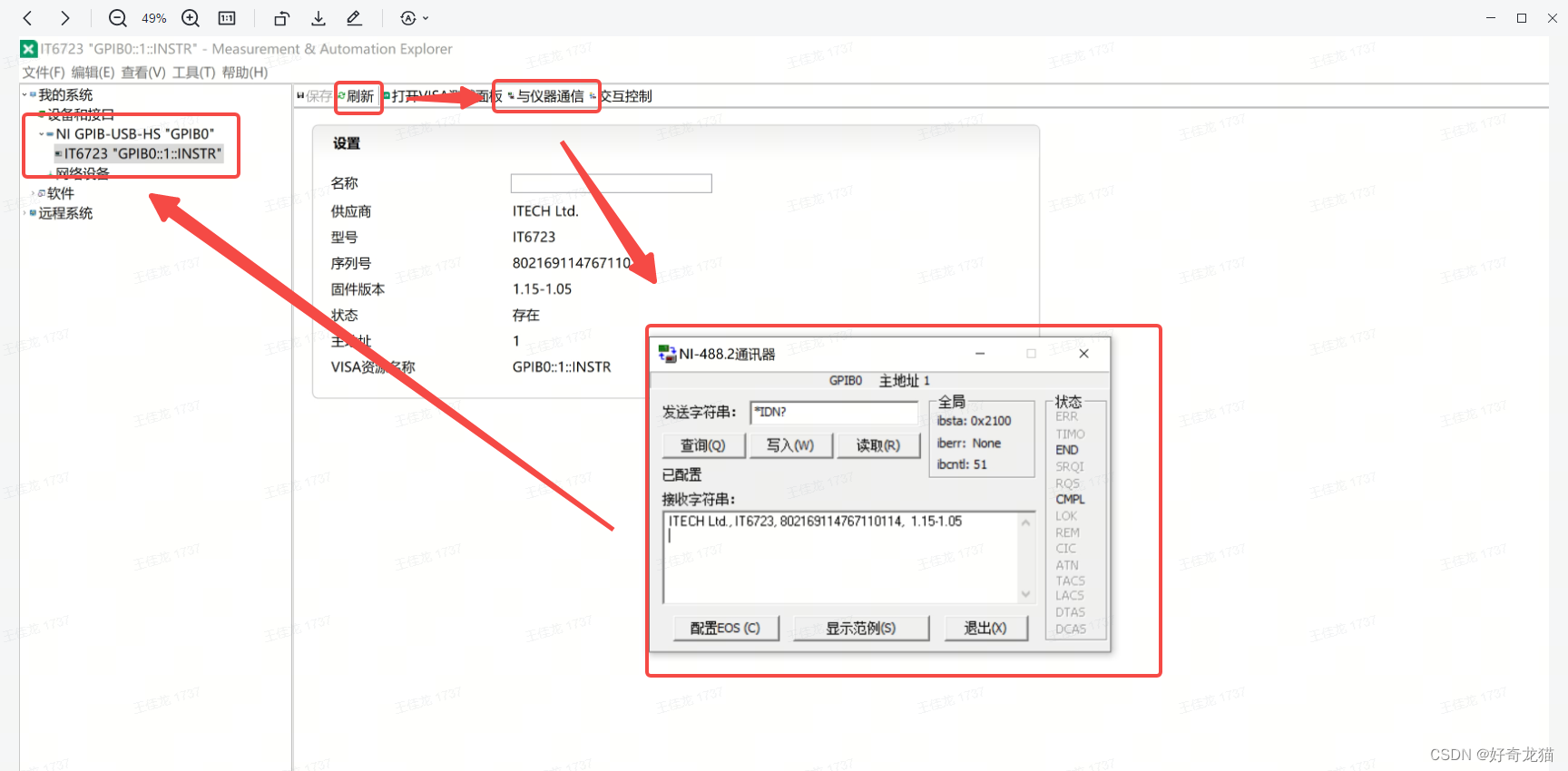Click the CMPL status indicator

tap(1070, 499)
